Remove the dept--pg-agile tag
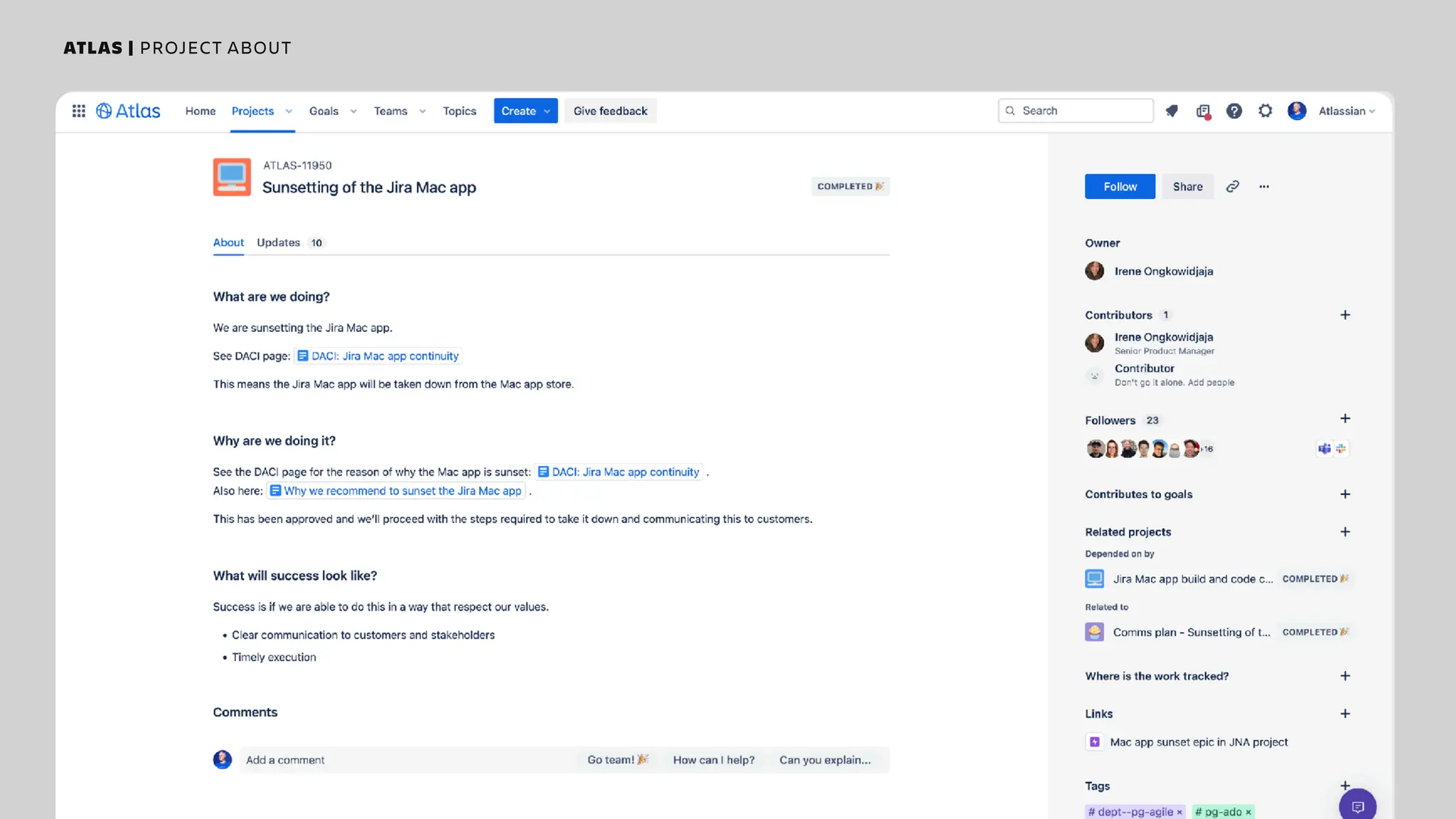 pos(1179,812)
